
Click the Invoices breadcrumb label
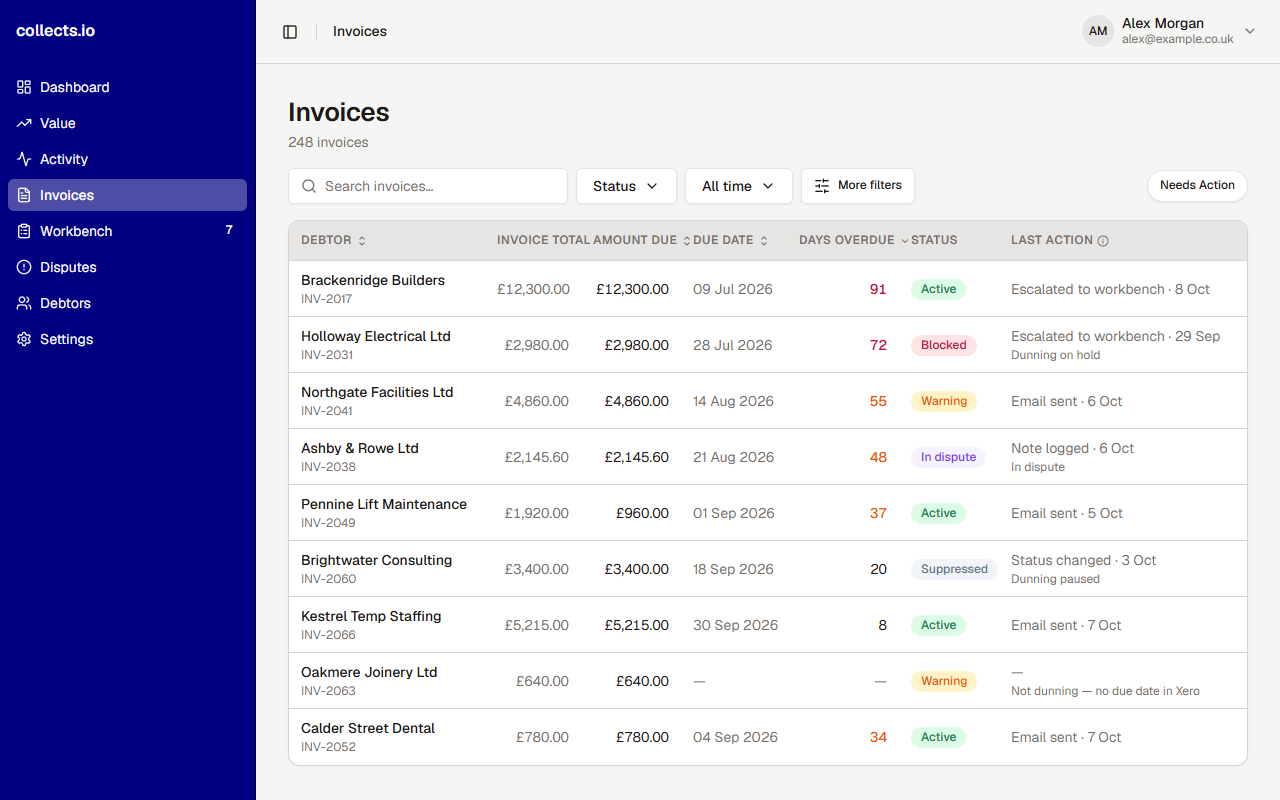coord(360,32)
